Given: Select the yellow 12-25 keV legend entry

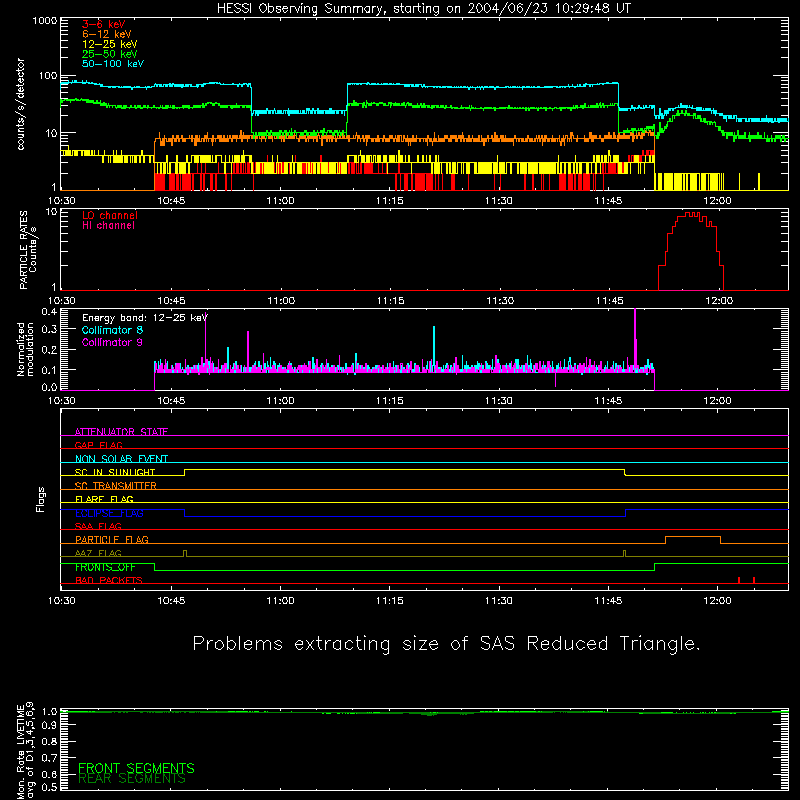Looking at the screenshot, I should point(109,44).
